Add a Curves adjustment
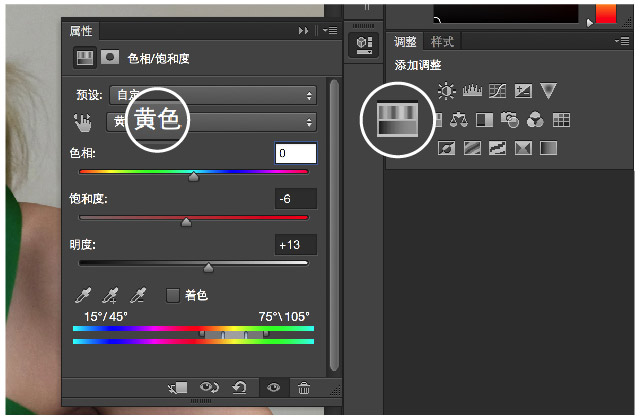640x418 pixels. point(498,91)
